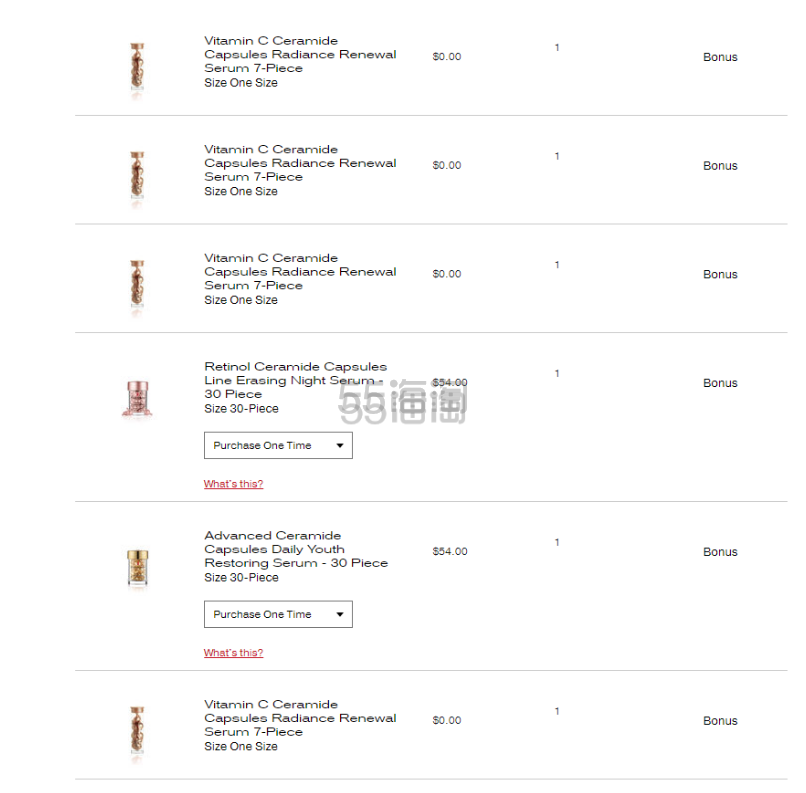This screenshot has height=793, width=806.
Task: Open the bottom Vitamin C Ceramide Capsules title
Action: point(300,718)
